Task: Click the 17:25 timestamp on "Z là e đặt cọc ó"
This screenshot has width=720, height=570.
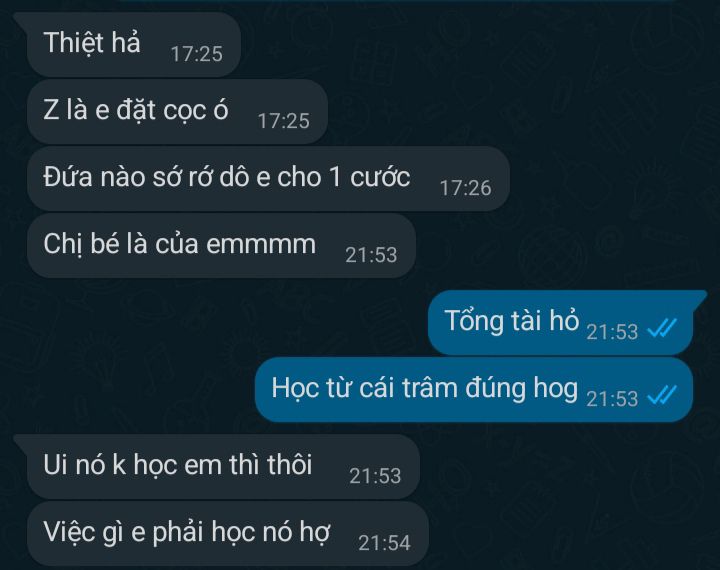Action: [x=284, y=121]
